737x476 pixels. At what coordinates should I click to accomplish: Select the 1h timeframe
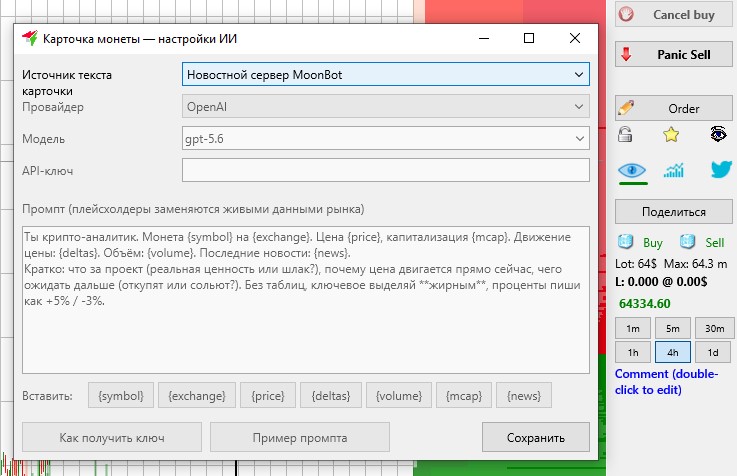tap(633, 352)
